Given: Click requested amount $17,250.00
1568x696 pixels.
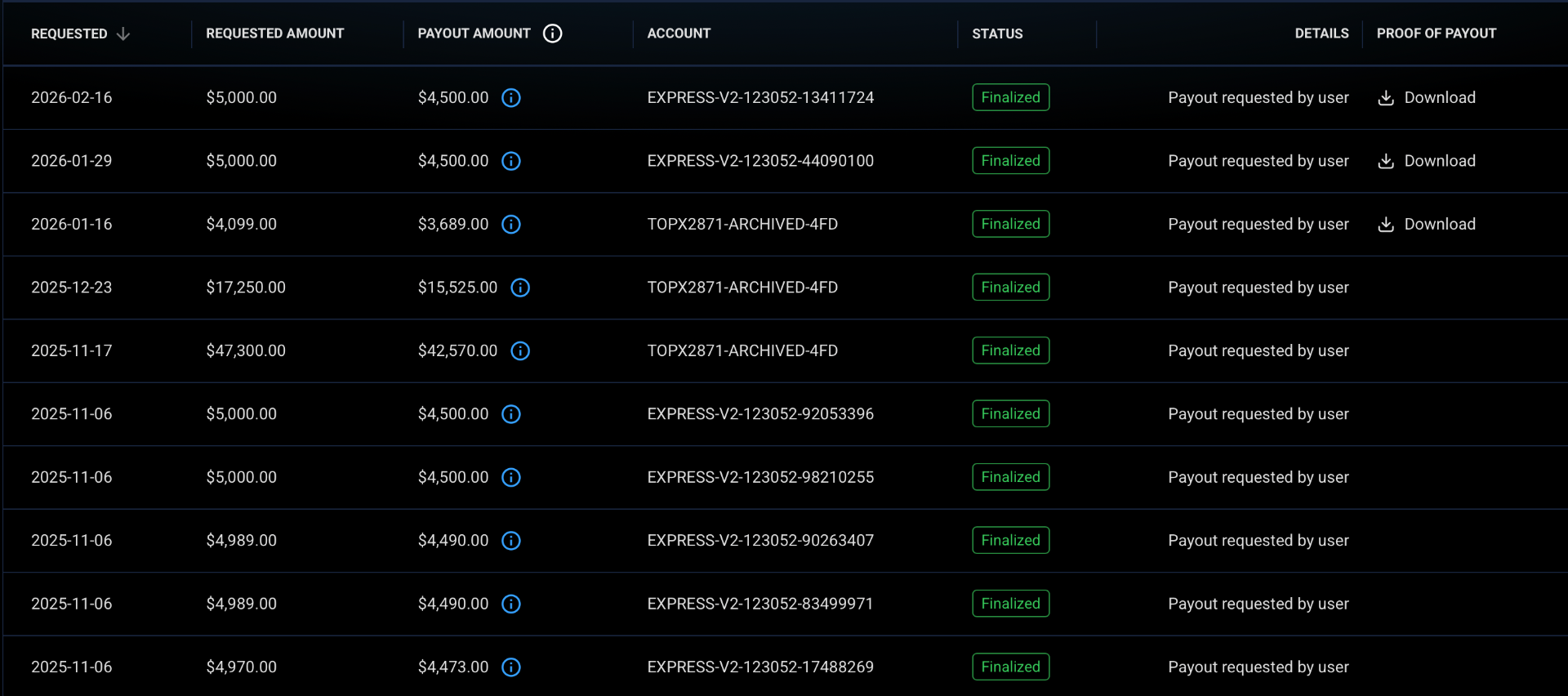Looking at the screenshot, I should point(246,288).
